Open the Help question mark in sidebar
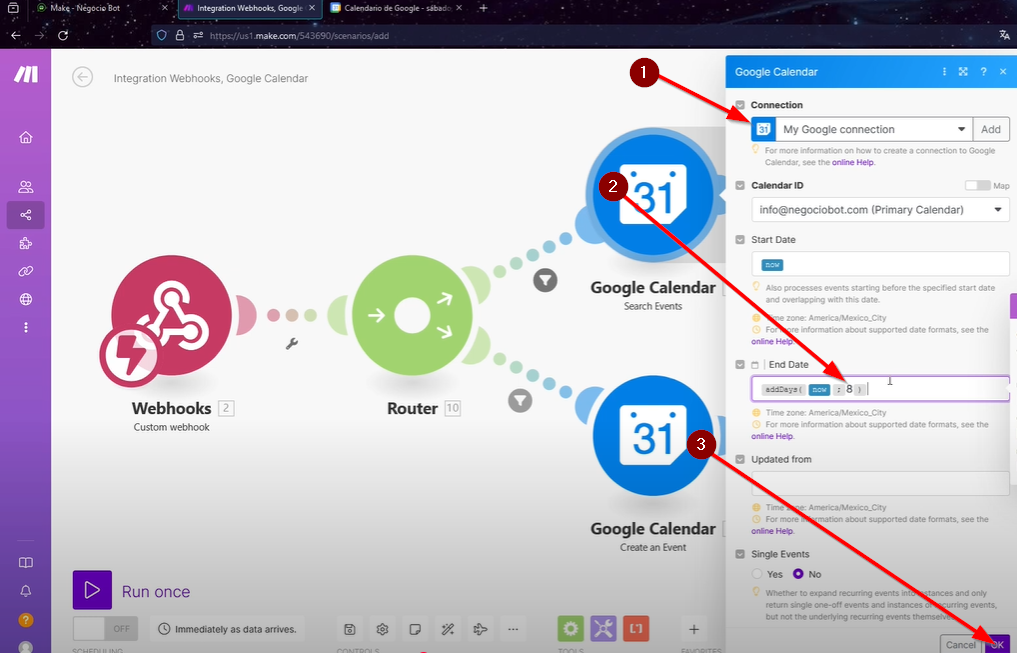The image size is (1017, 653). (x=26, y=620)
